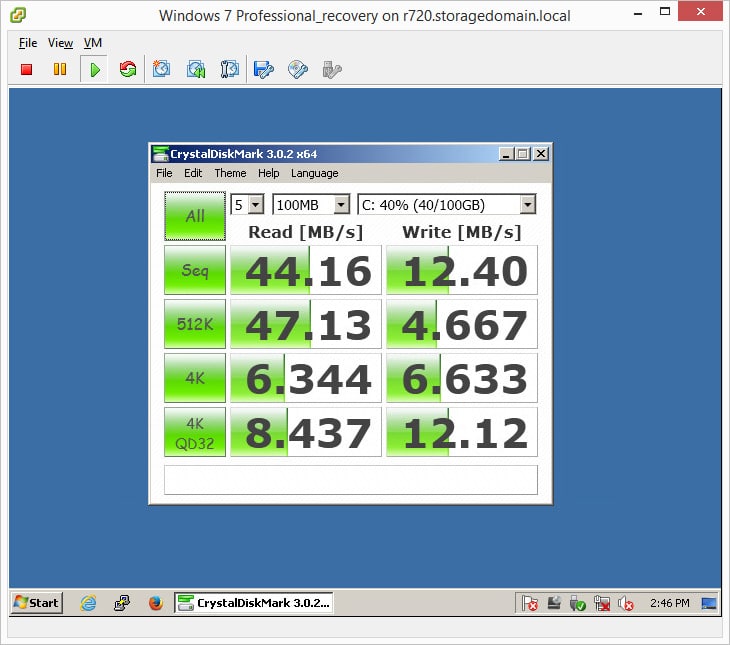Image resolution: width=730 pixels, height=645 pixels.
Task: Take a virtual machine snapshot icon
Action: (161, 69)
